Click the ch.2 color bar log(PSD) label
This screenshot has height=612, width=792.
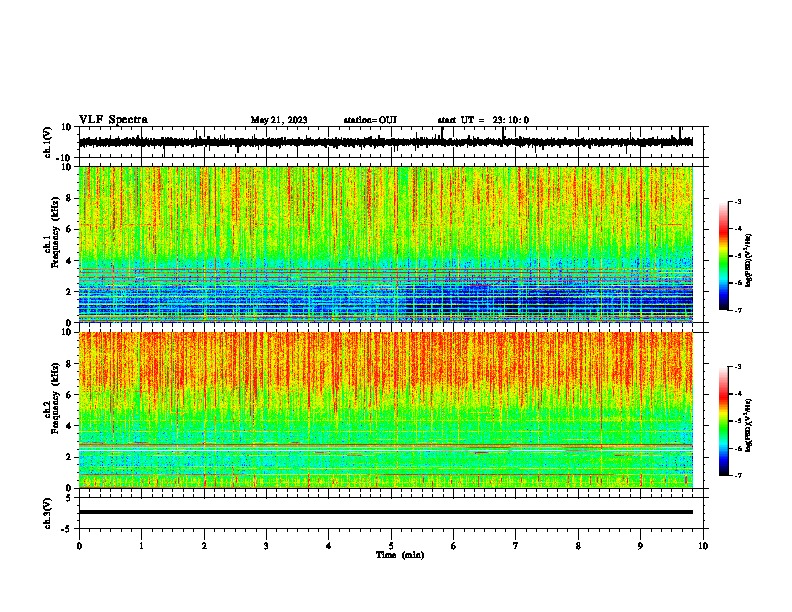click(x=749, y=425)
